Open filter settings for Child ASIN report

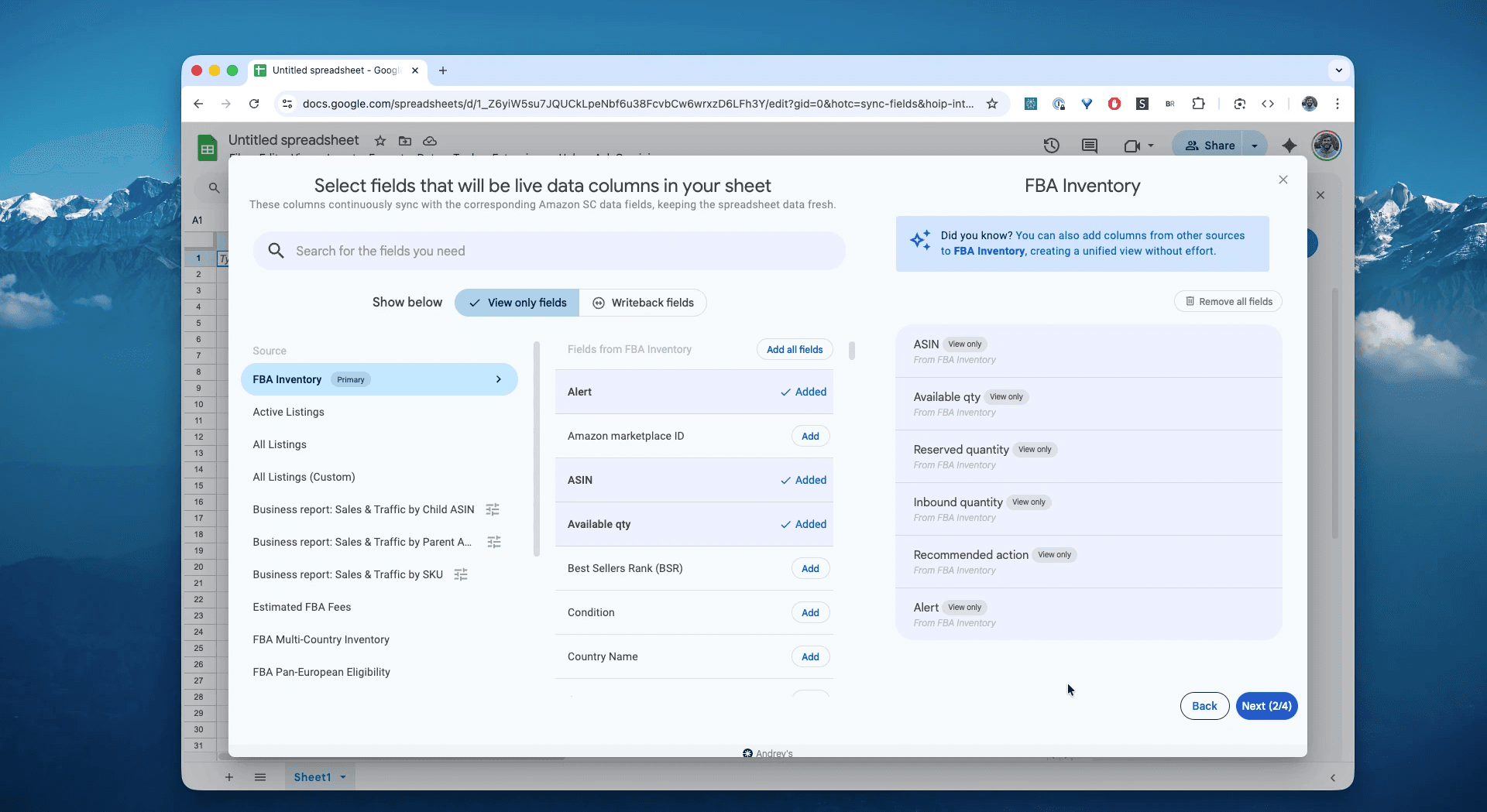pyautogui.click(x=493, y=509)
